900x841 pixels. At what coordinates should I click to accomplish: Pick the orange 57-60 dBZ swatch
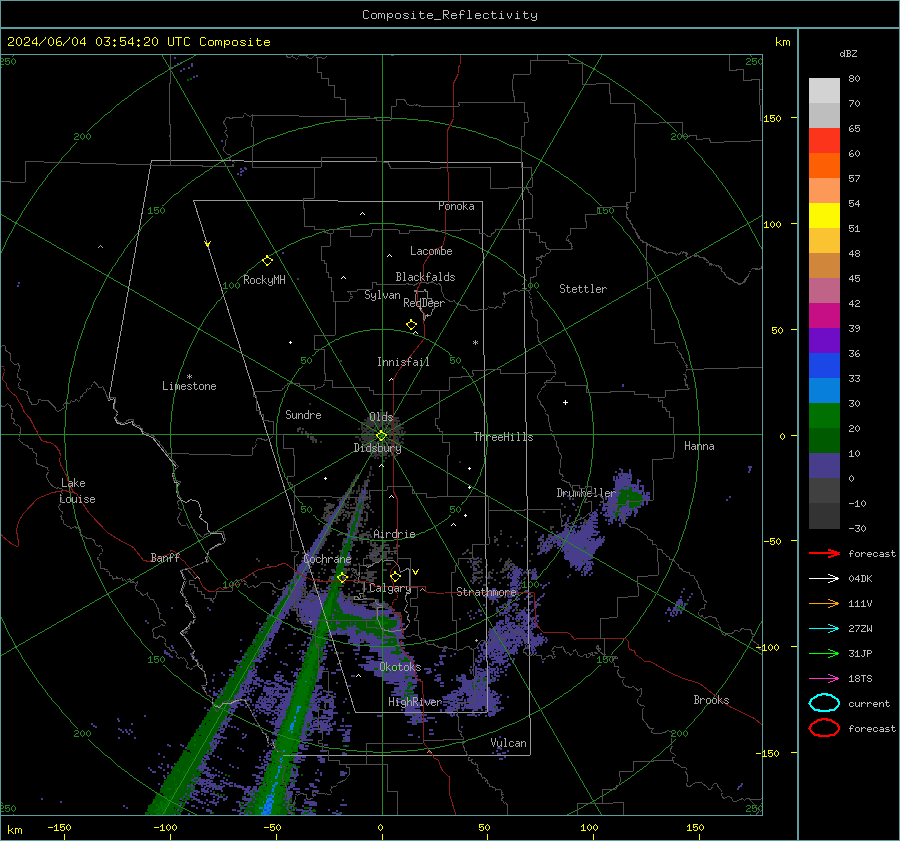[824, 166]
